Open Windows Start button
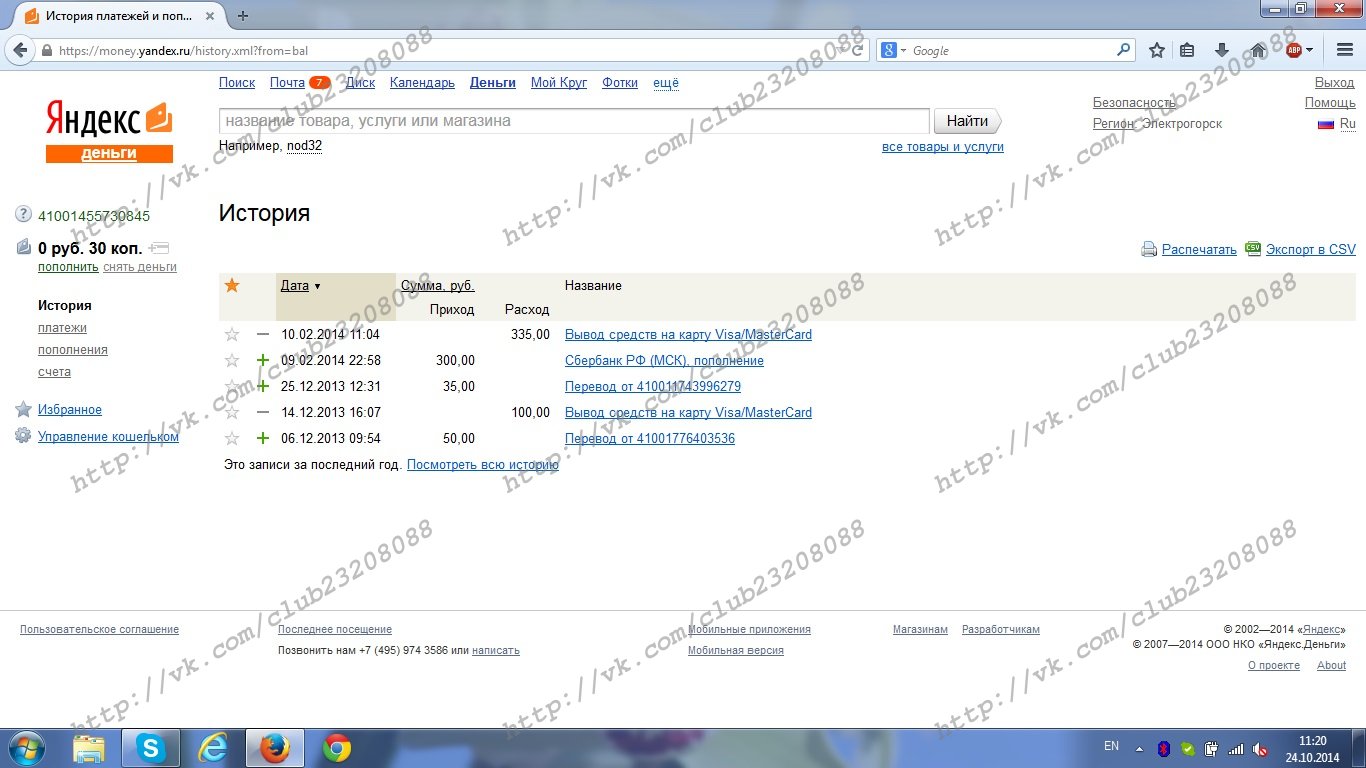Screen dimensions: 1366x768 coord(26,748)
